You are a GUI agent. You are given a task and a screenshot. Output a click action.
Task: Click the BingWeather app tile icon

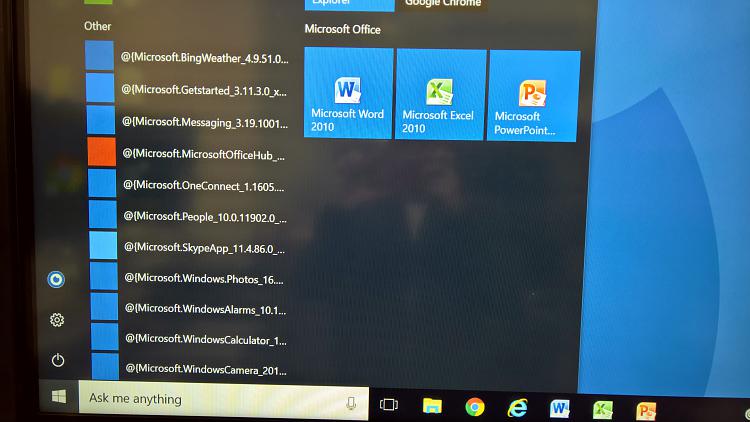pyautogui.click(x=99, y=56)
